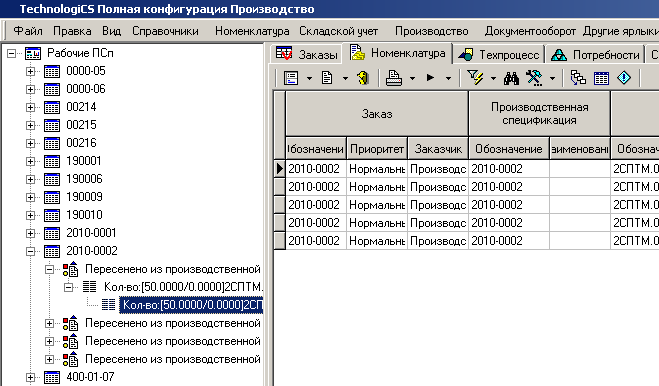Switch to the Потребности tab
This screenshot has height=386, width=659.
595,54
